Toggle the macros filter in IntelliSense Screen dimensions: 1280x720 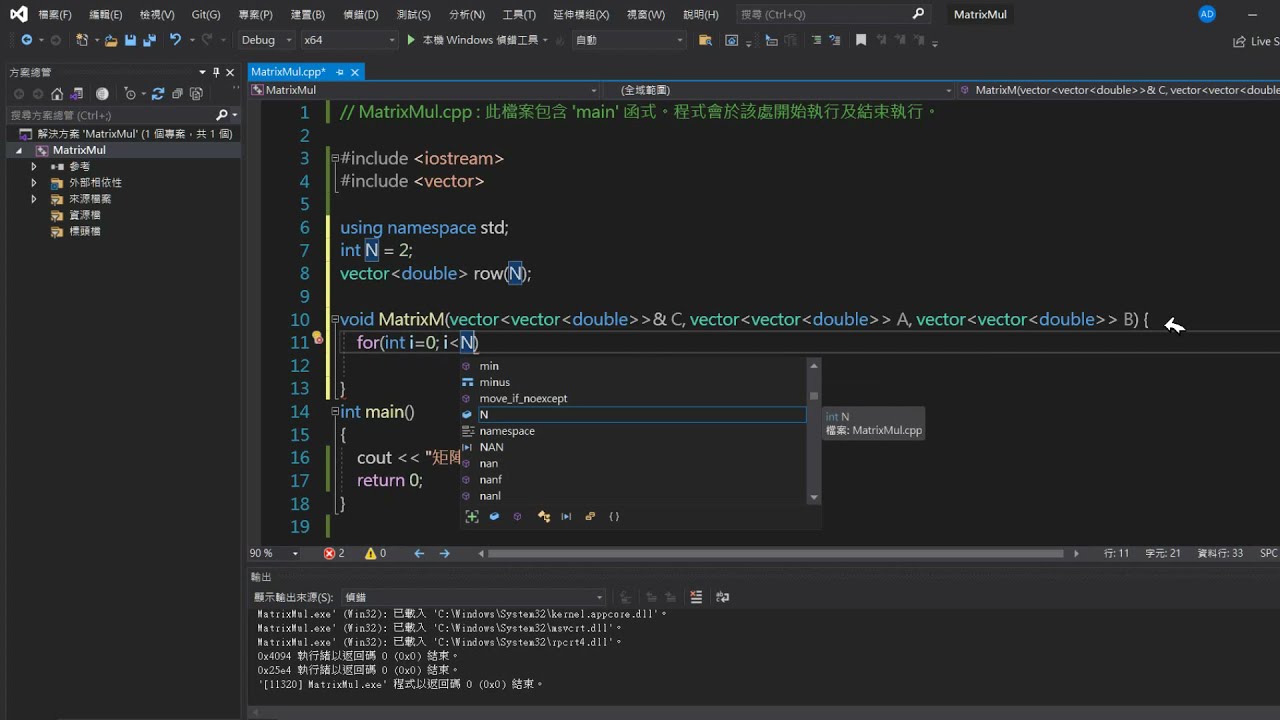(x=566, y=517)
